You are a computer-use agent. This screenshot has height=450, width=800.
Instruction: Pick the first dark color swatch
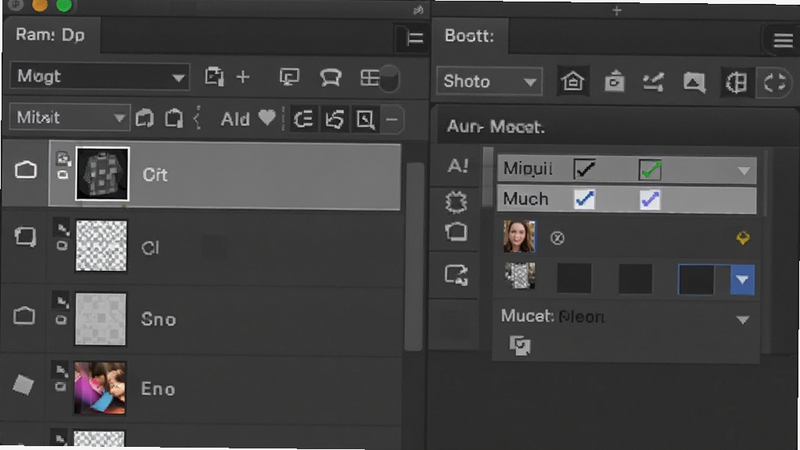(574, 279)
